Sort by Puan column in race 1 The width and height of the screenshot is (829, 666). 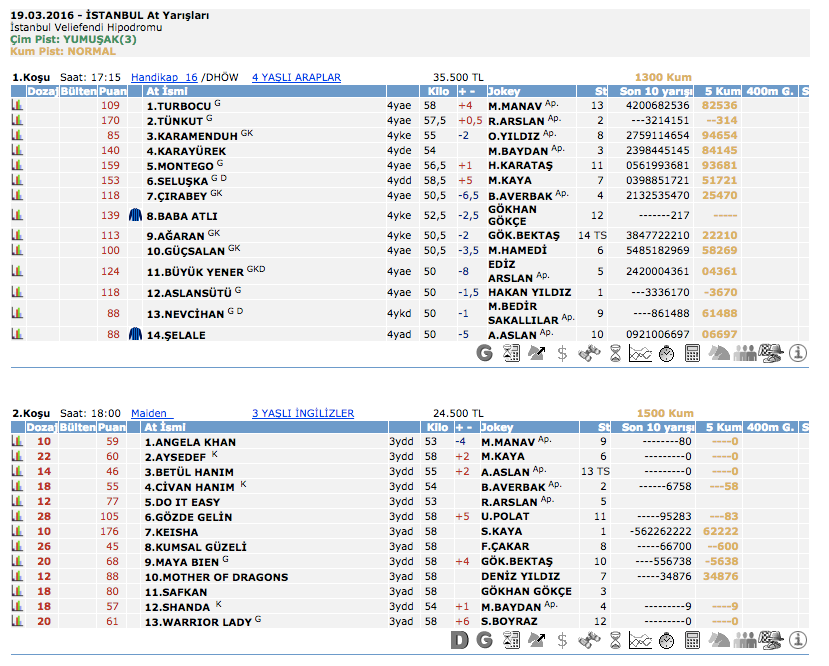112,91
